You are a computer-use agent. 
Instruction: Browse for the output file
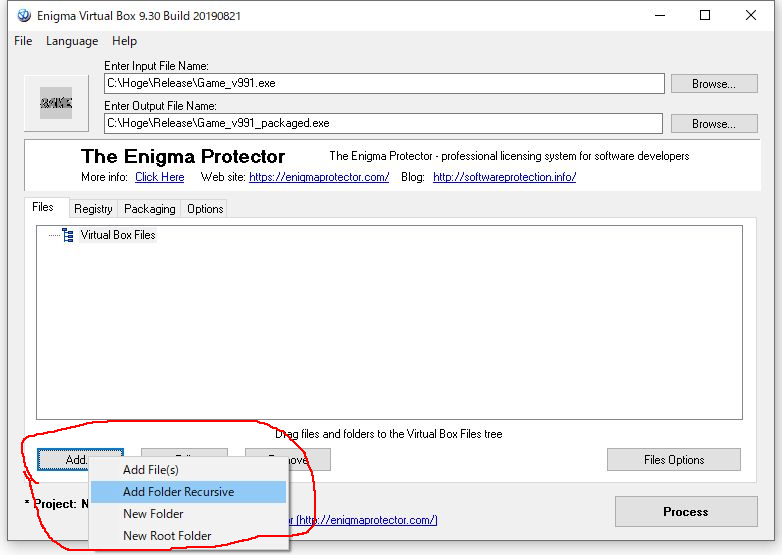click(x=714, y=124)
